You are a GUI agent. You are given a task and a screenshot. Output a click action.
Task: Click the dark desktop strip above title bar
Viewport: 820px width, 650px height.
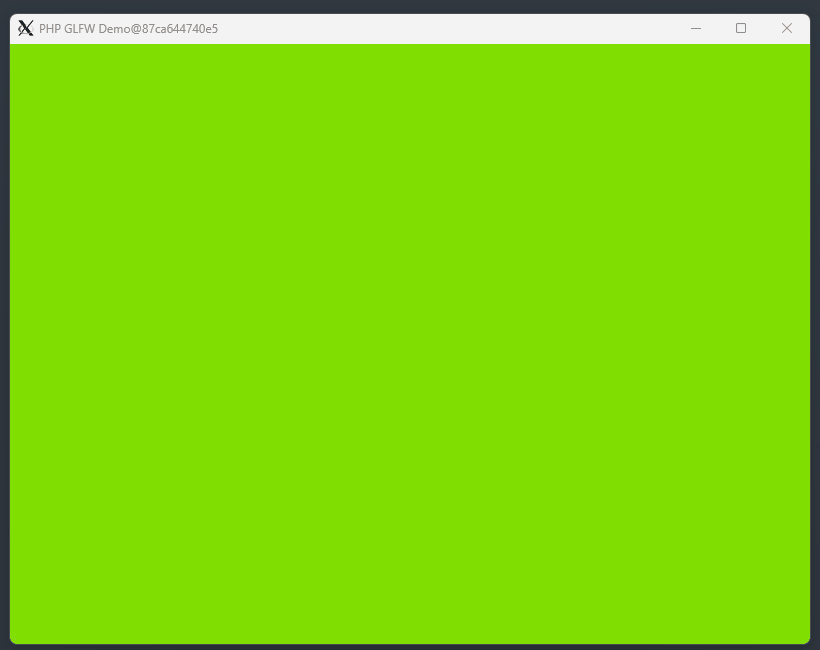[x=410, y=6]
